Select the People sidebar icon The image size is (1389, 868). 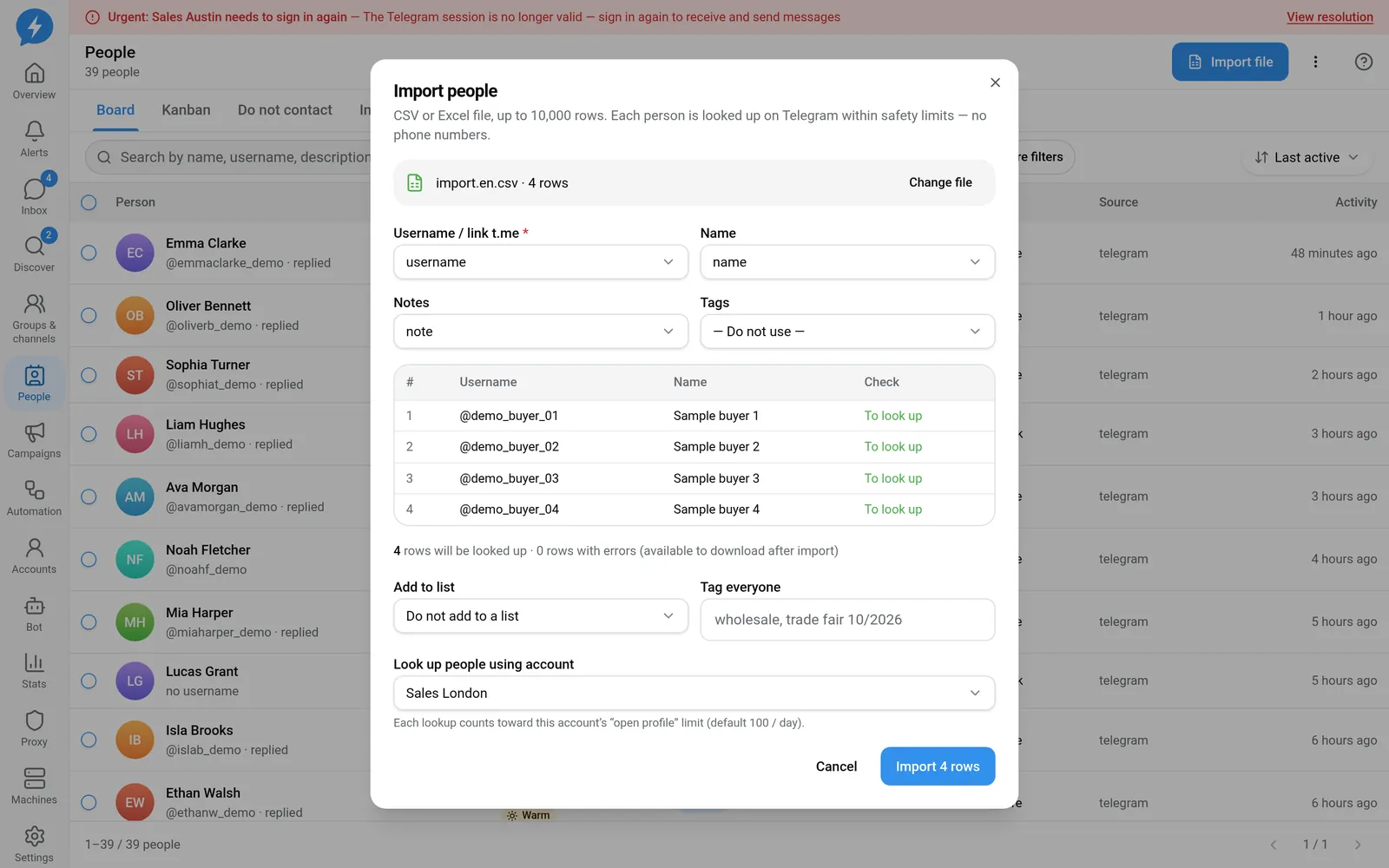[34, 384]
